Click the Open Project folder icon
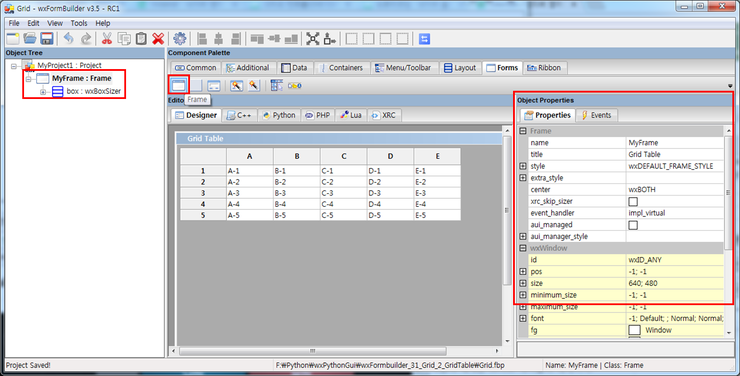 [30, 39]
